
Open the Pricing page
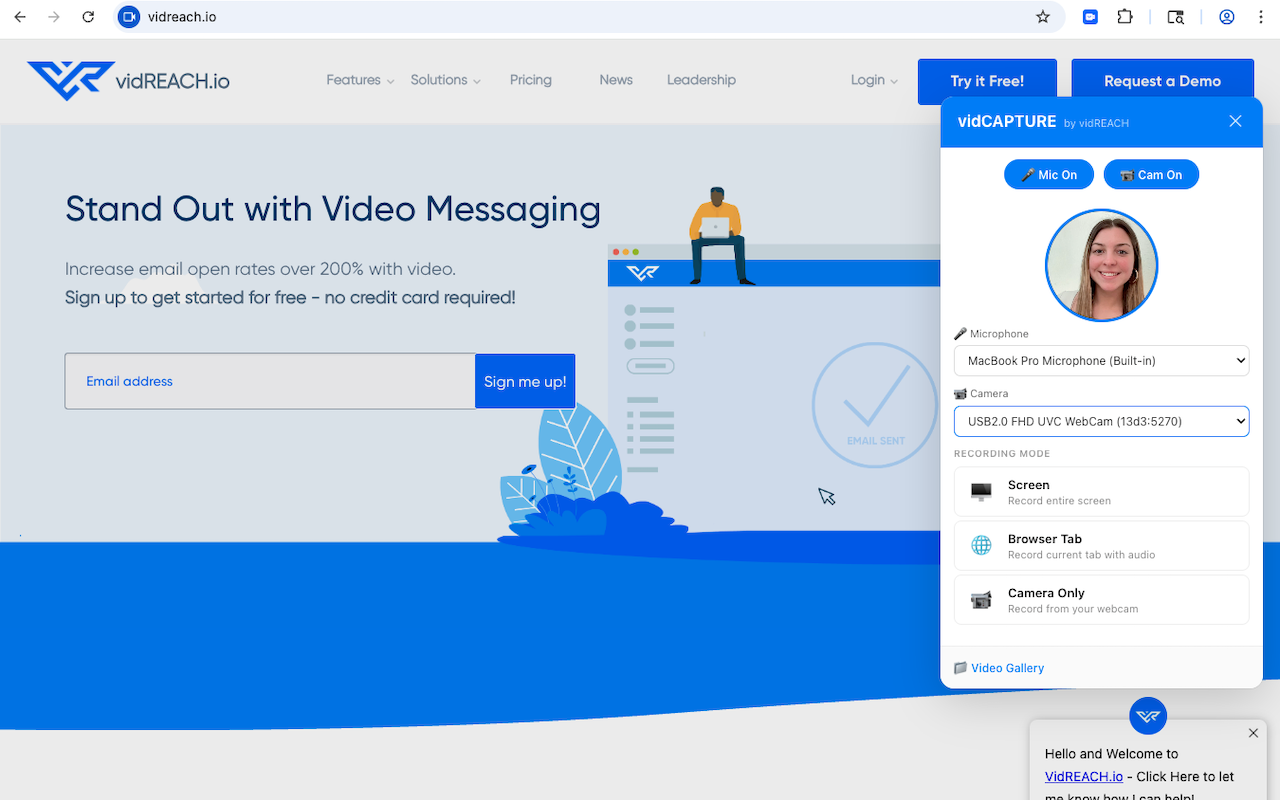point(531,80)
